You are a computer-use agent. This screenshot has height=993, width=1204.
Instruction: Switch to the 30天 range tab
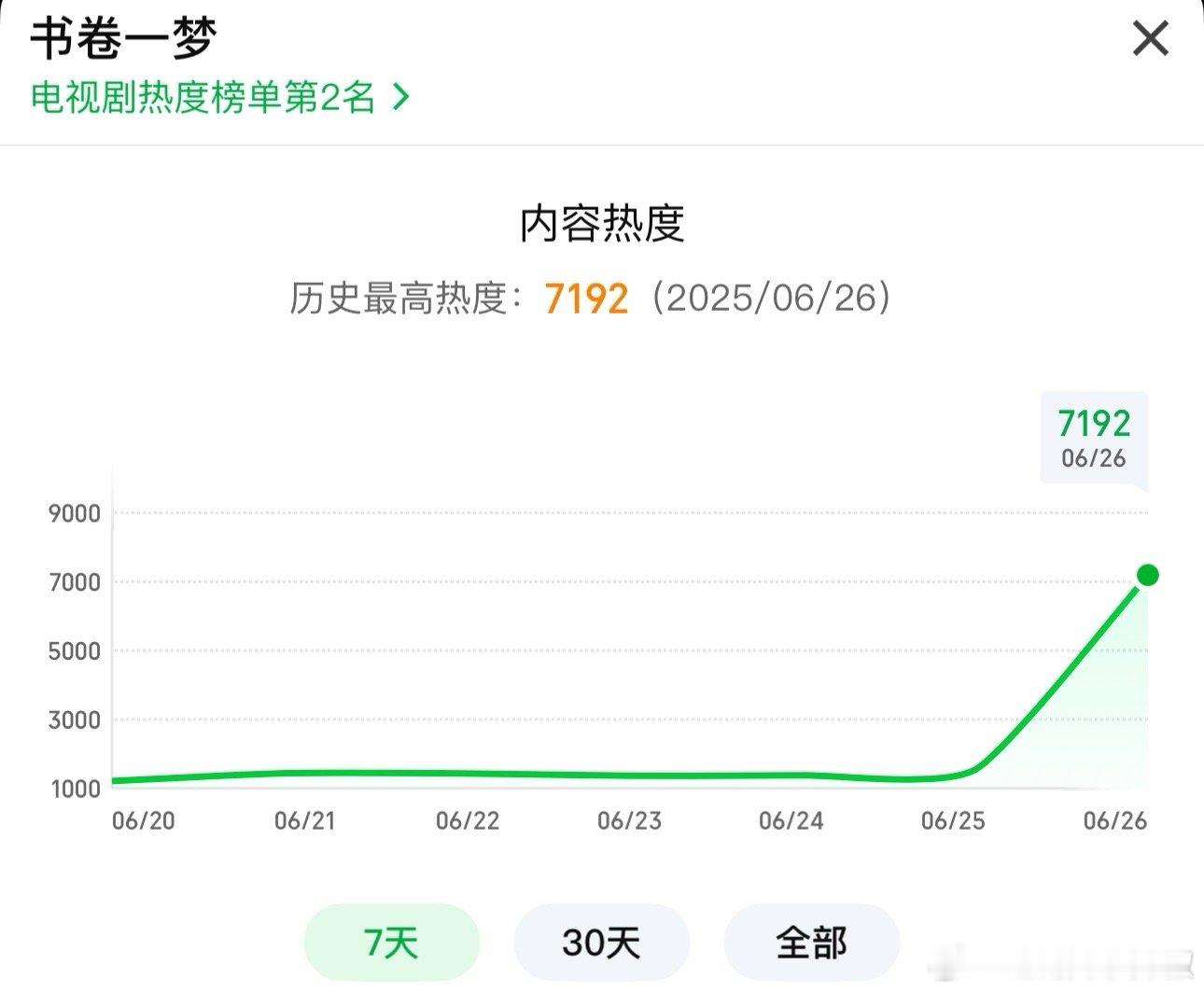click(x=601, y=942)
